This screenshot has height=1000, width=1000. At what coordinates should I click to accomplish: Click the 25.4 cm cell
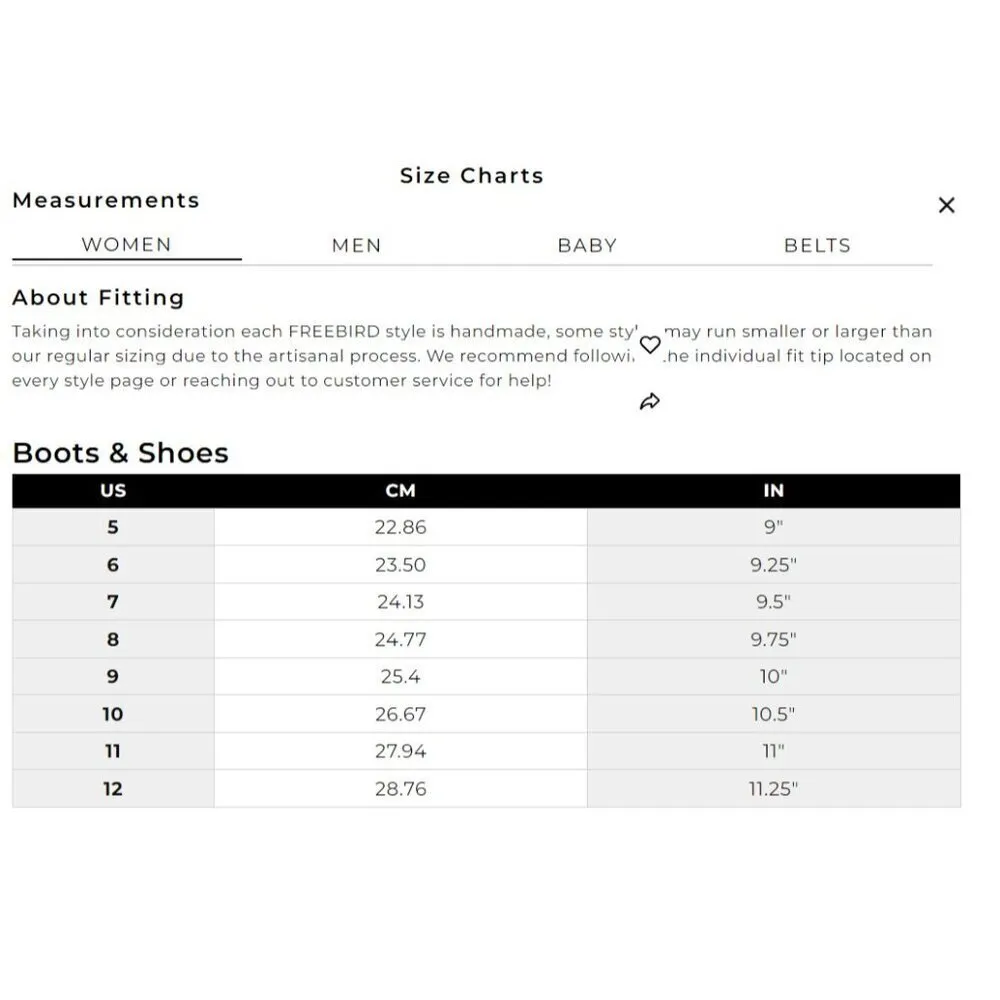click(400, 677)
